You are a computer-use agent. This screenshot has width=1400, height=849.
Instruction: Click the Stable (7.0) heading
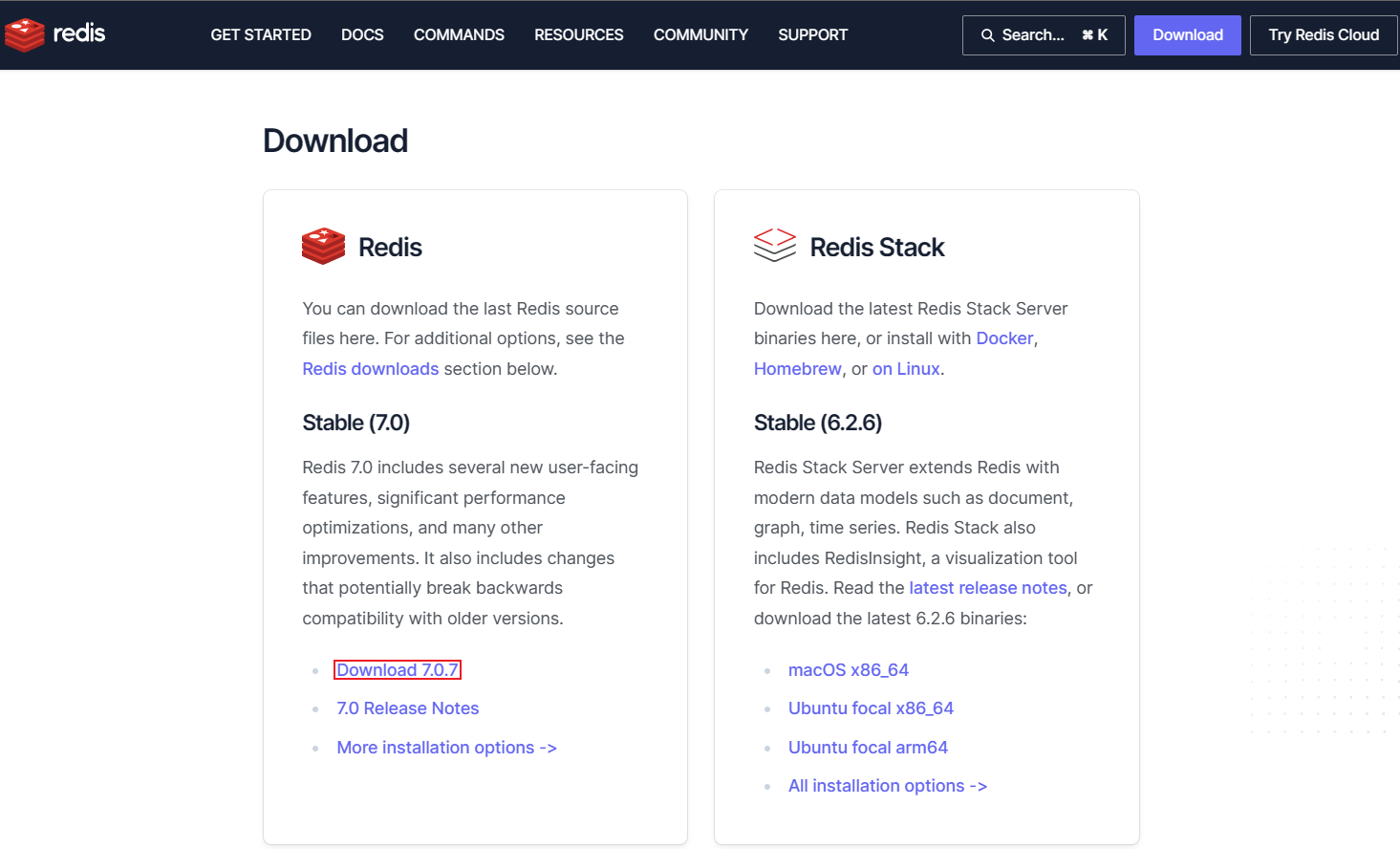point(356,423)
